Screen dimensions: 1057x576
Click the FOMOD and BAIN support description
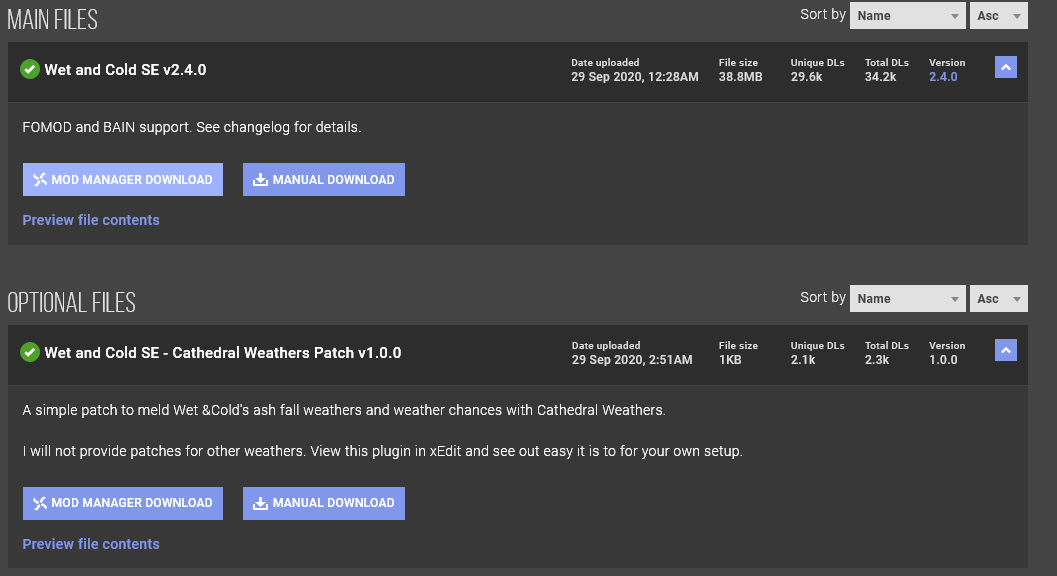click(192, 127)
